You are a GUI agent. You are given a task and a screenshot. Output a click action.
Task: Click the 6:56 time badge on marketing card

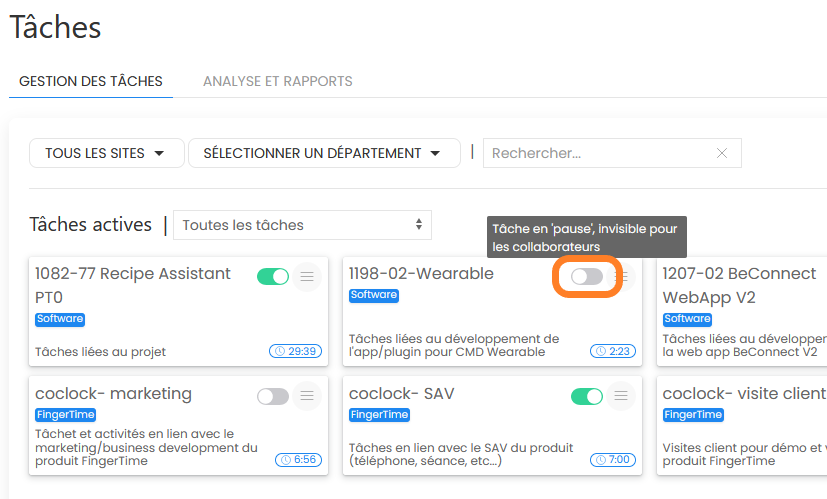click(x=298, y=460)
